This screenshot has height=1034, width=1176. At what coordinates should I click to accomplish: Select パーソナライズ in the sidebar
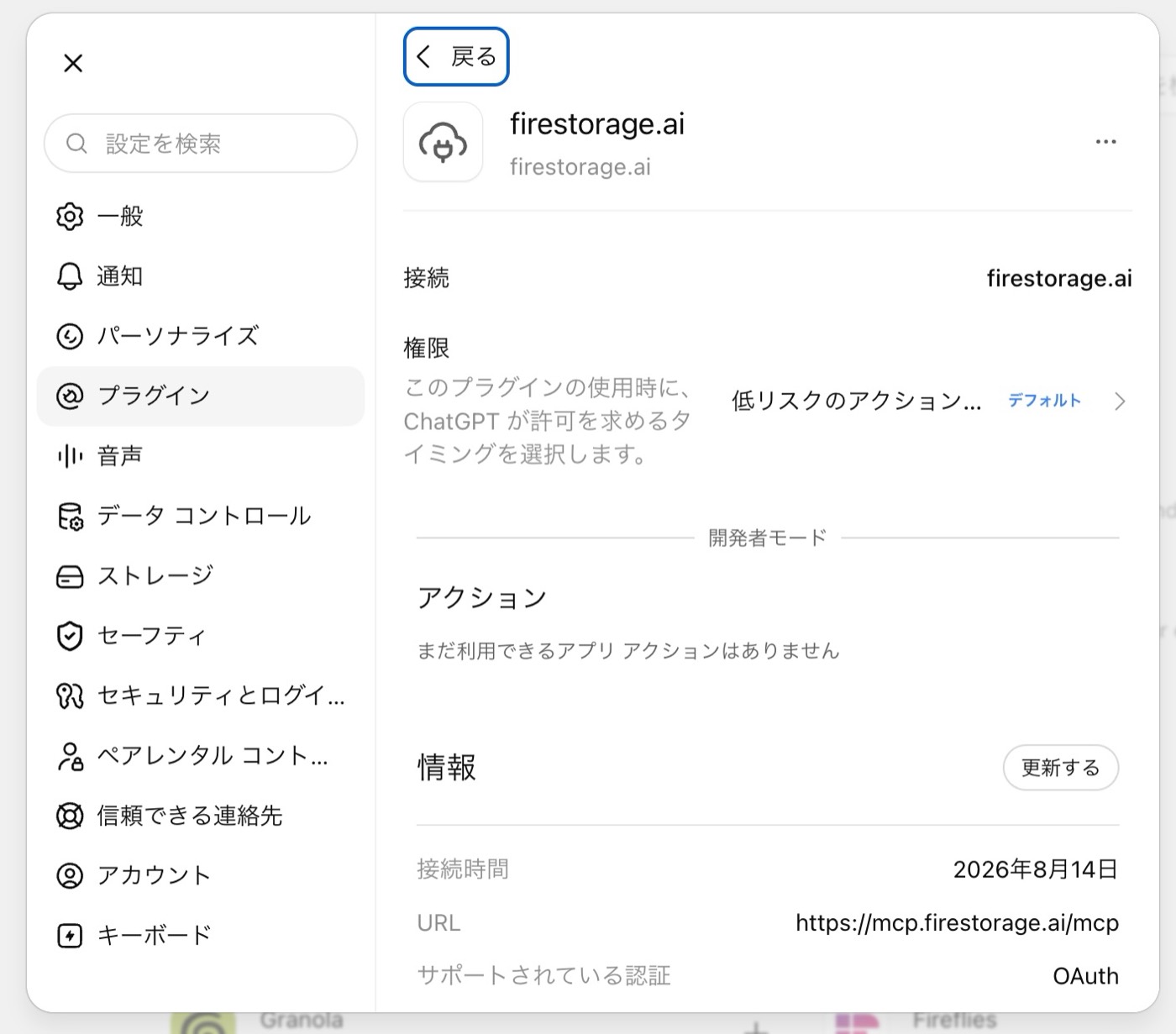(x=201, y=336)
